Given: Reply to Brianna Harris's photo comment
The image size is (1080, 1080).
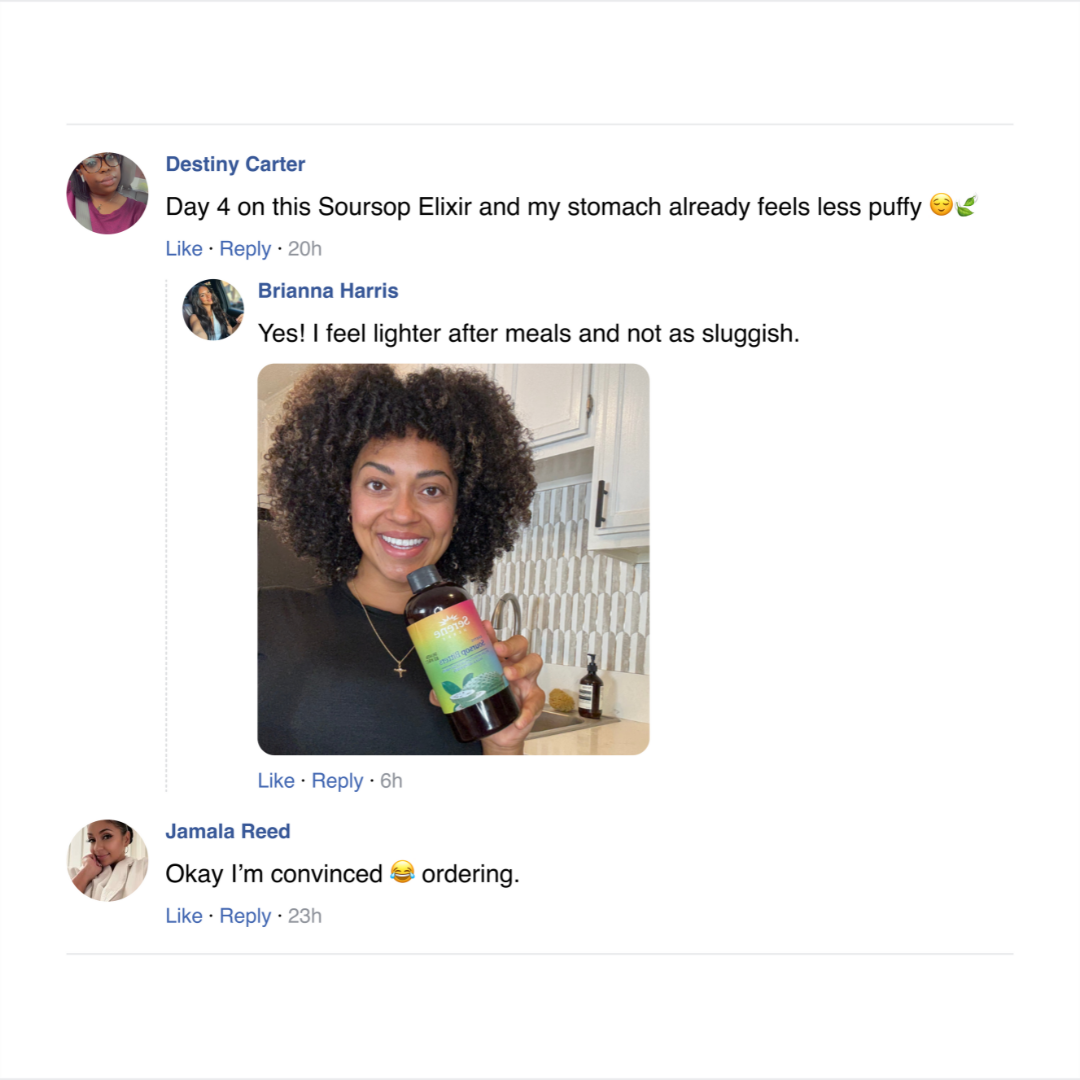Looking at the screenshot, I should [x=337, y=781].
